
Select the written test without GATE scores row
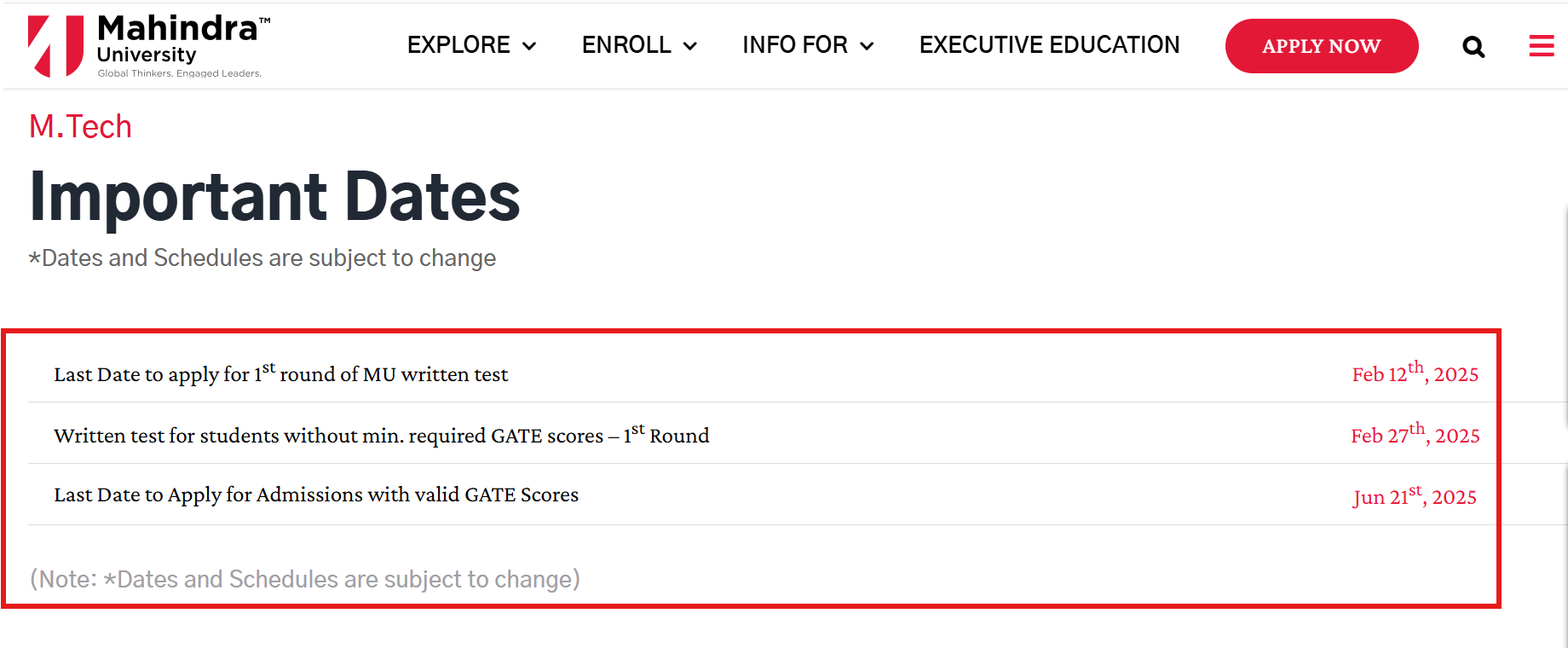tap(763, 433)
